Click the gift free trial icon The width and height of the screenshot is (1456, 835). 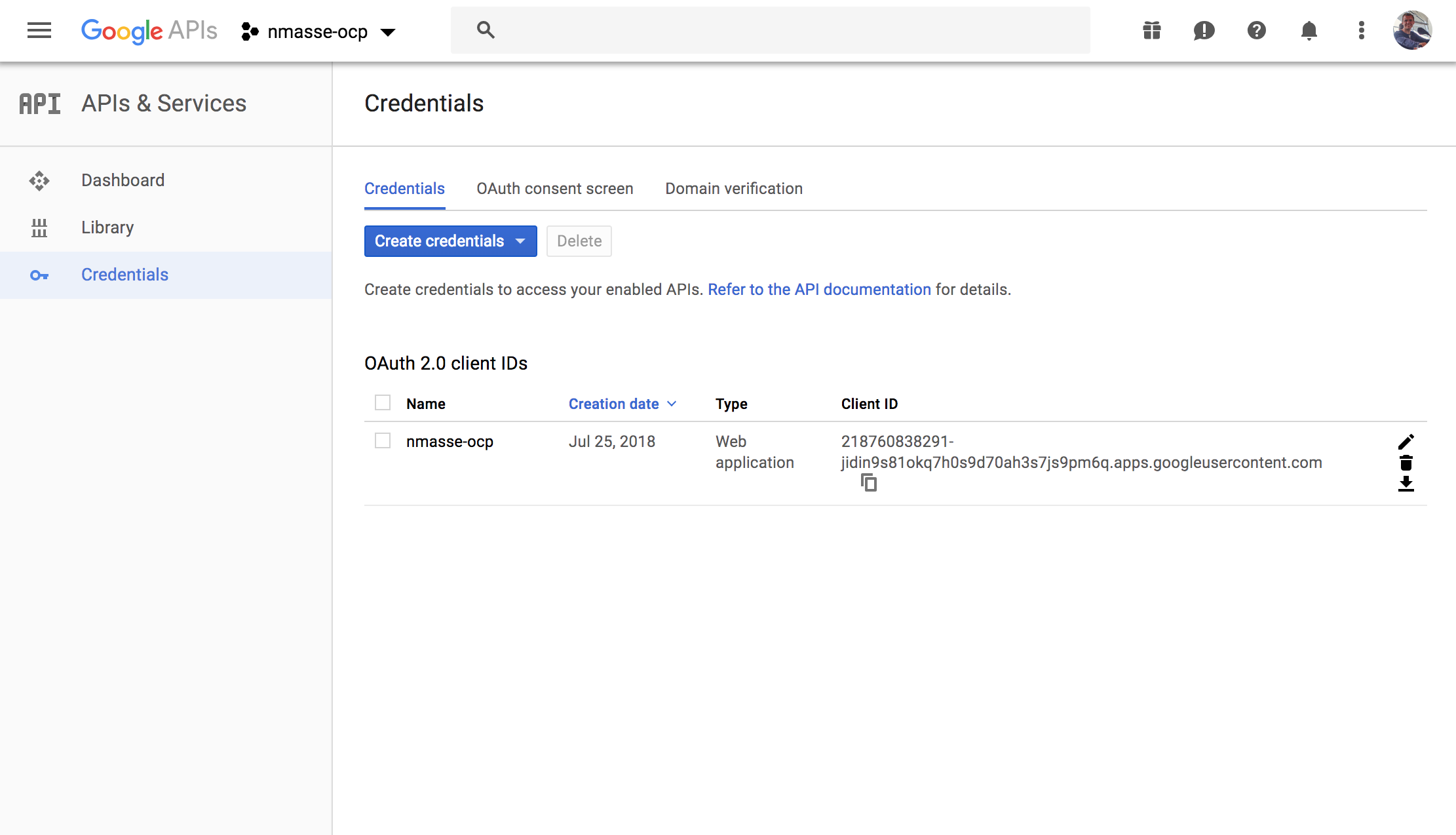[1151, 30]
